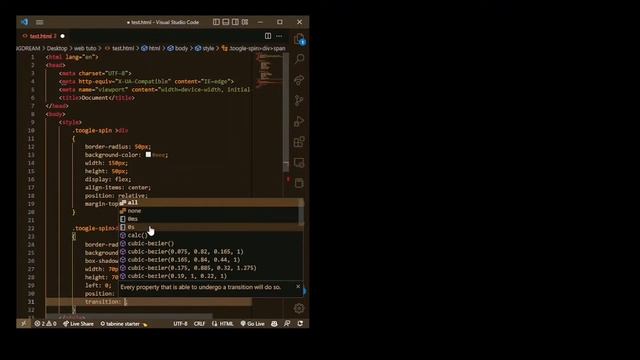Viewport: 640px width, 360px height.
Task: Select the '0ms' suggestion
Action: tap(209, 219)
